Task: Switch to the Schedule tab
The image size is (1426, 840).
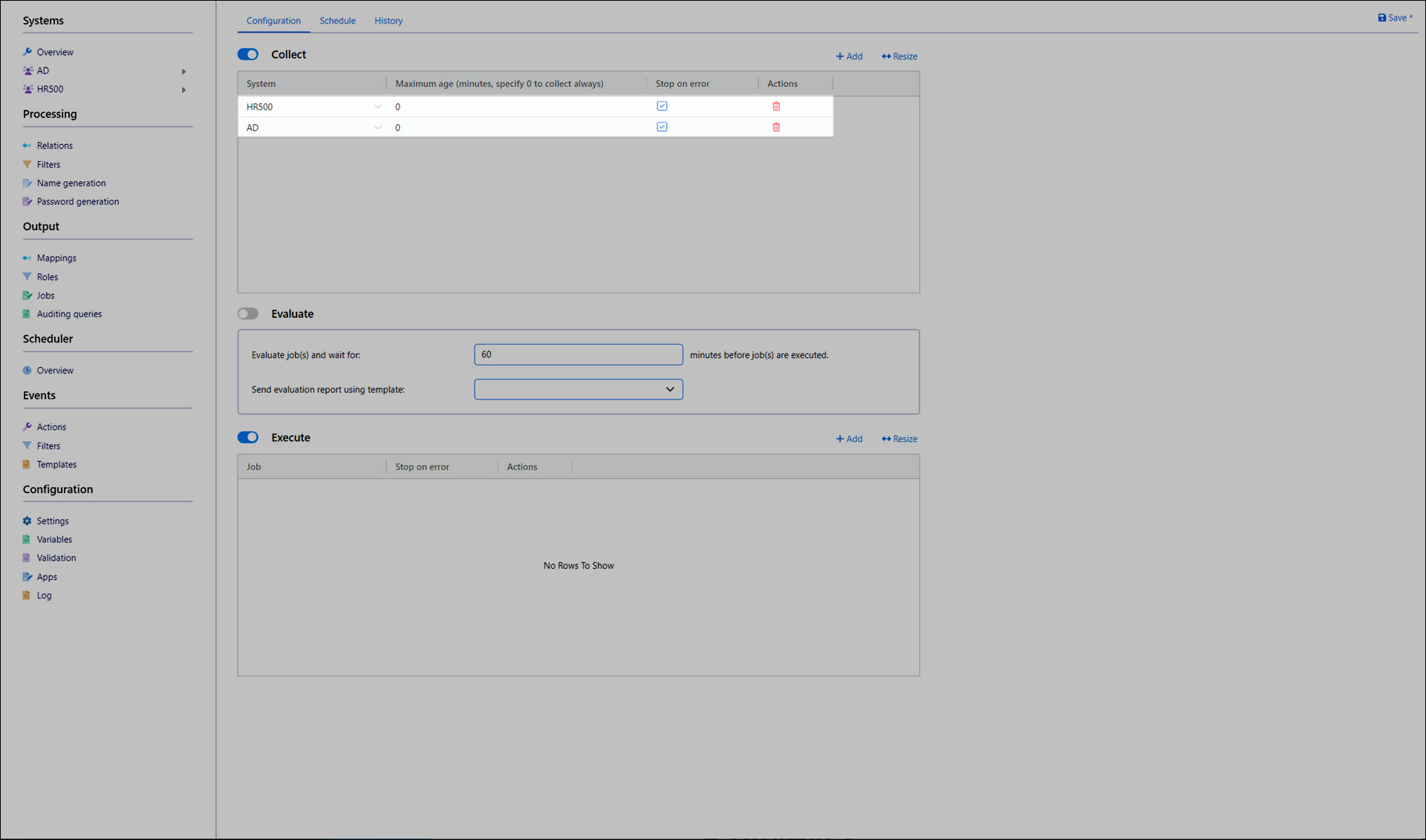Action: tap(337, 21)
